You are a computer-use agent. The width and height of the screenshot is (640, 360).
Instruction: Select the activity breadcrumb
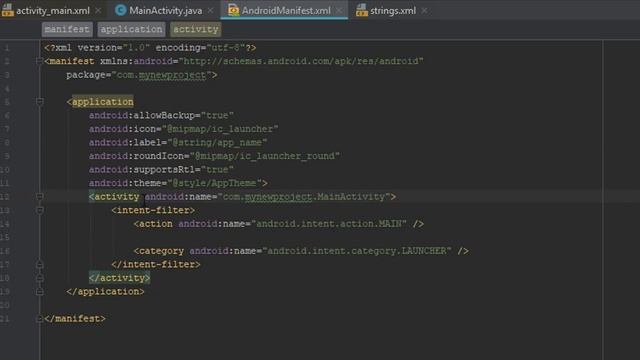click(196, 29)
